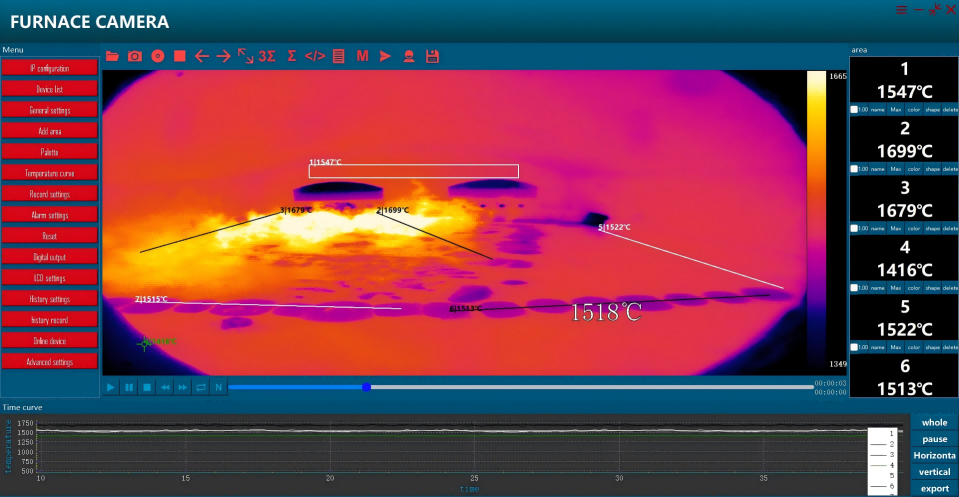This screenshot has height=497, width=959.
Task: Open Record settings
Action: [x=50, y=194]
